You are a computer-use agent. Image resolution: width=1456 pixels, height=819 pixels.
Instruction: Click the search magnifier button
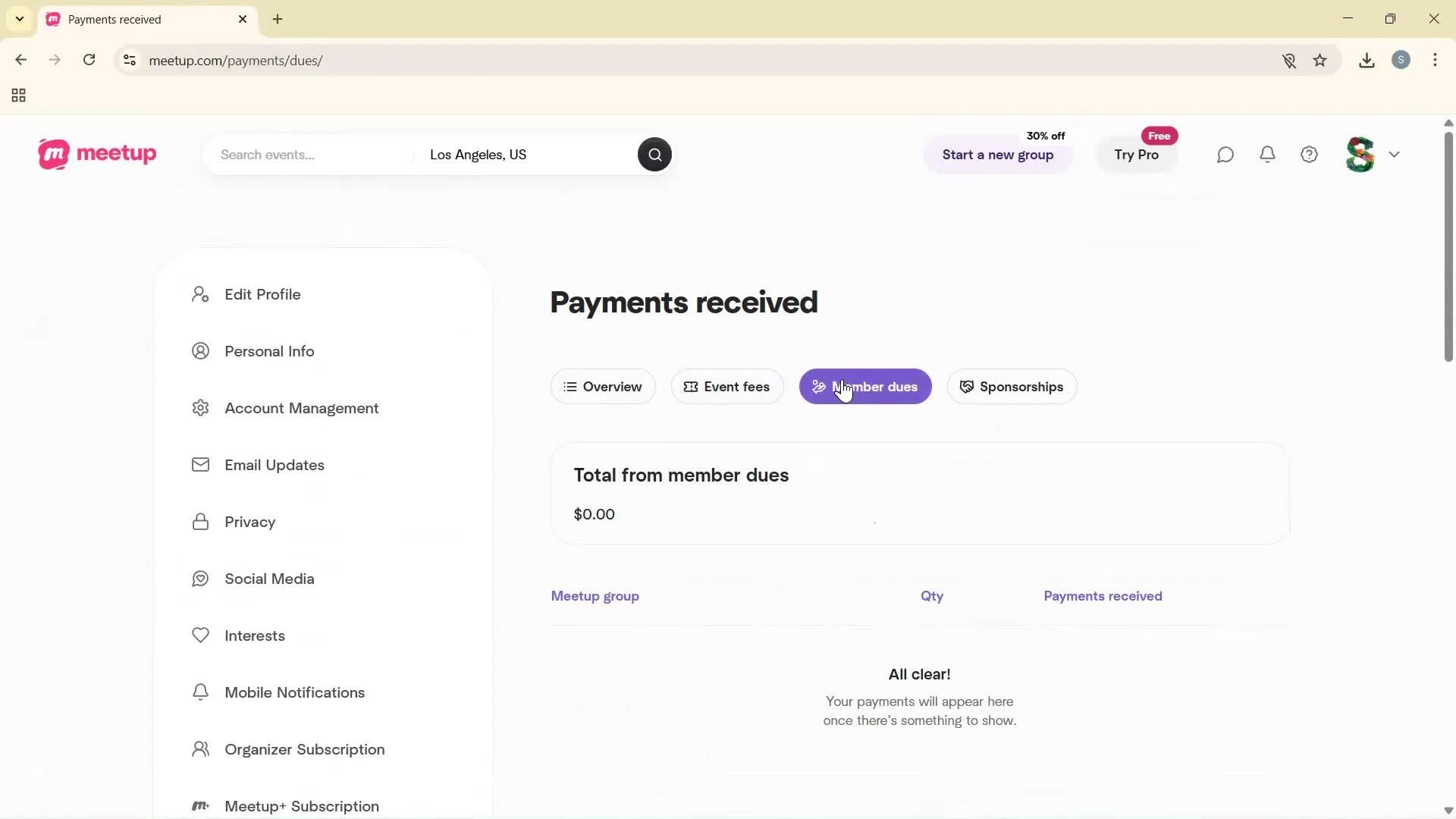(654, 155)
